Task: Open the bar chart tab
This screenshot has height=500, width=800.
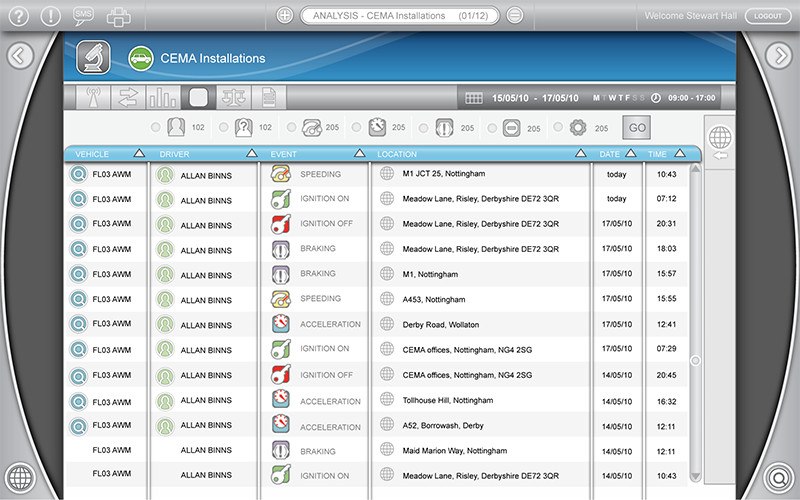Action: (x=163, y=97)
